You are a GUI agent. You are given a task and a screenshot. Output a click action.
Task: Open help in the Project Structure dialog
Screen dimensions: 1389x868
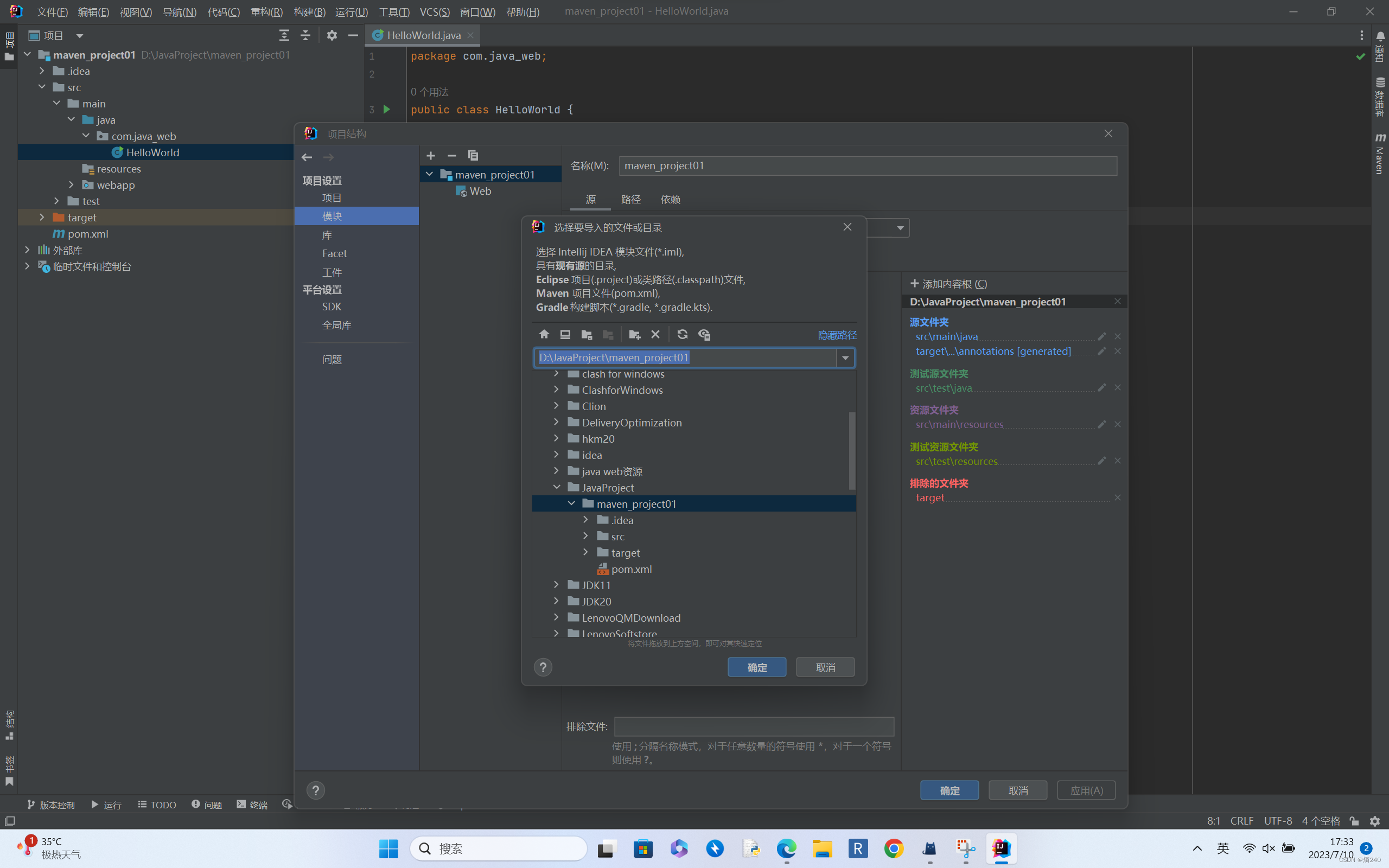click(315, 790)
